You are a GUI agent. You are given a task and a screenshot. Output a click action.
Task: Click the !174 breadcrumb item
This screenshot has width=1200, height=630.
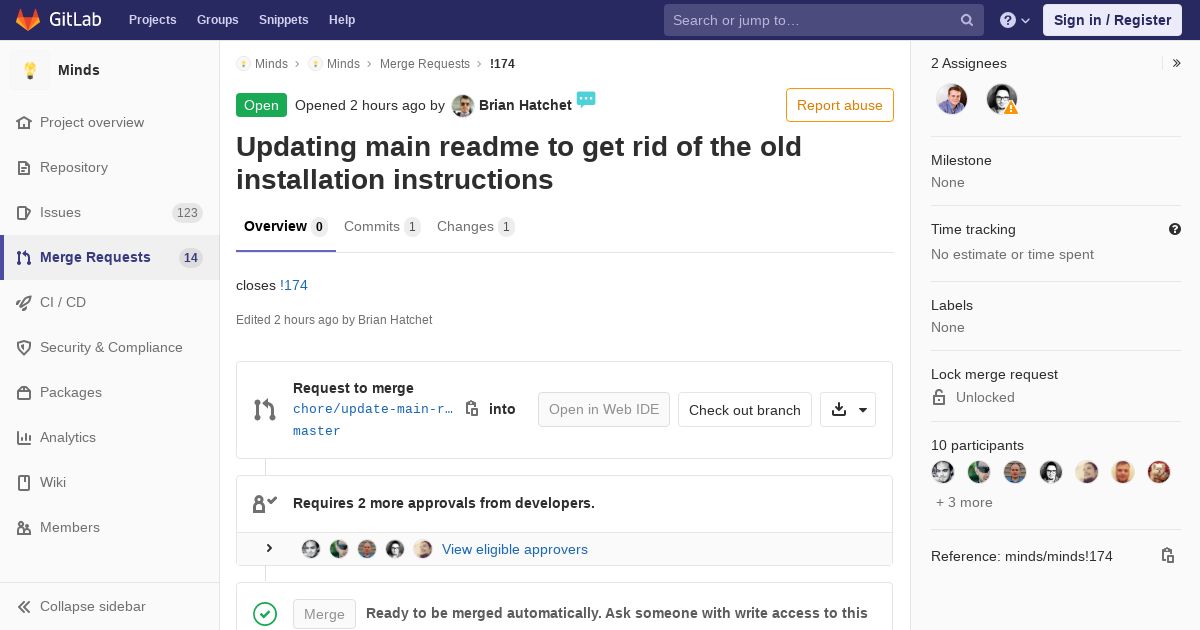click(x=502, y=63)
